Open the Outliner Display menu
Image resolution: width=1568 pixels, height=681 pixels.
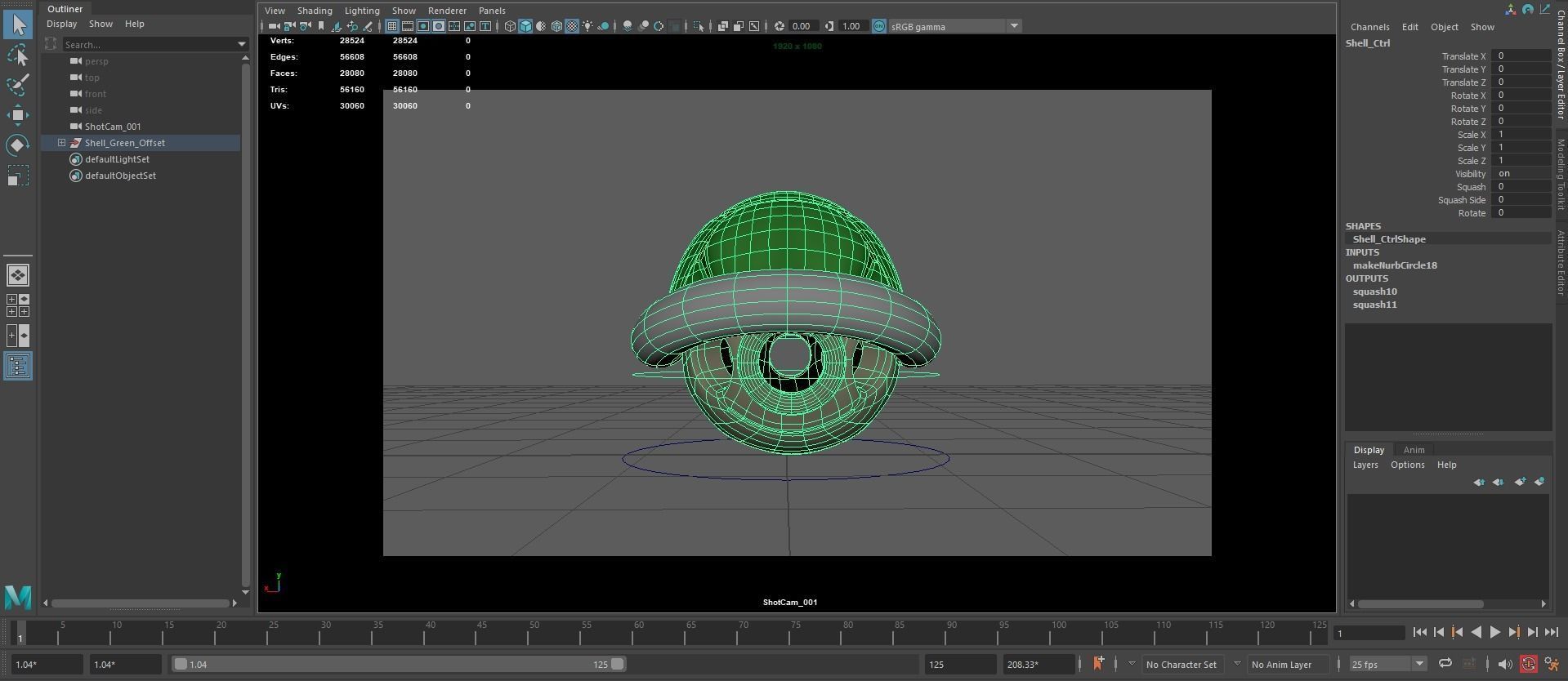coord(61,24)
